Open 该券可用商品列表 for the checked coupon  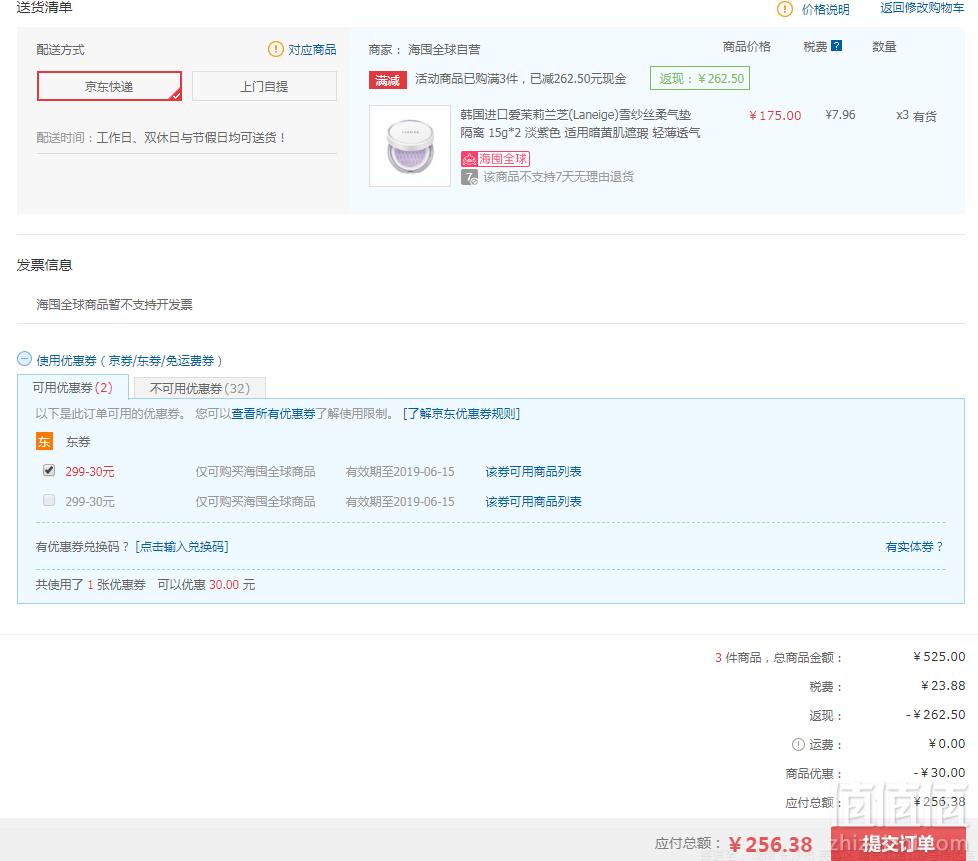pyautogui.click(x=533, y=472)
